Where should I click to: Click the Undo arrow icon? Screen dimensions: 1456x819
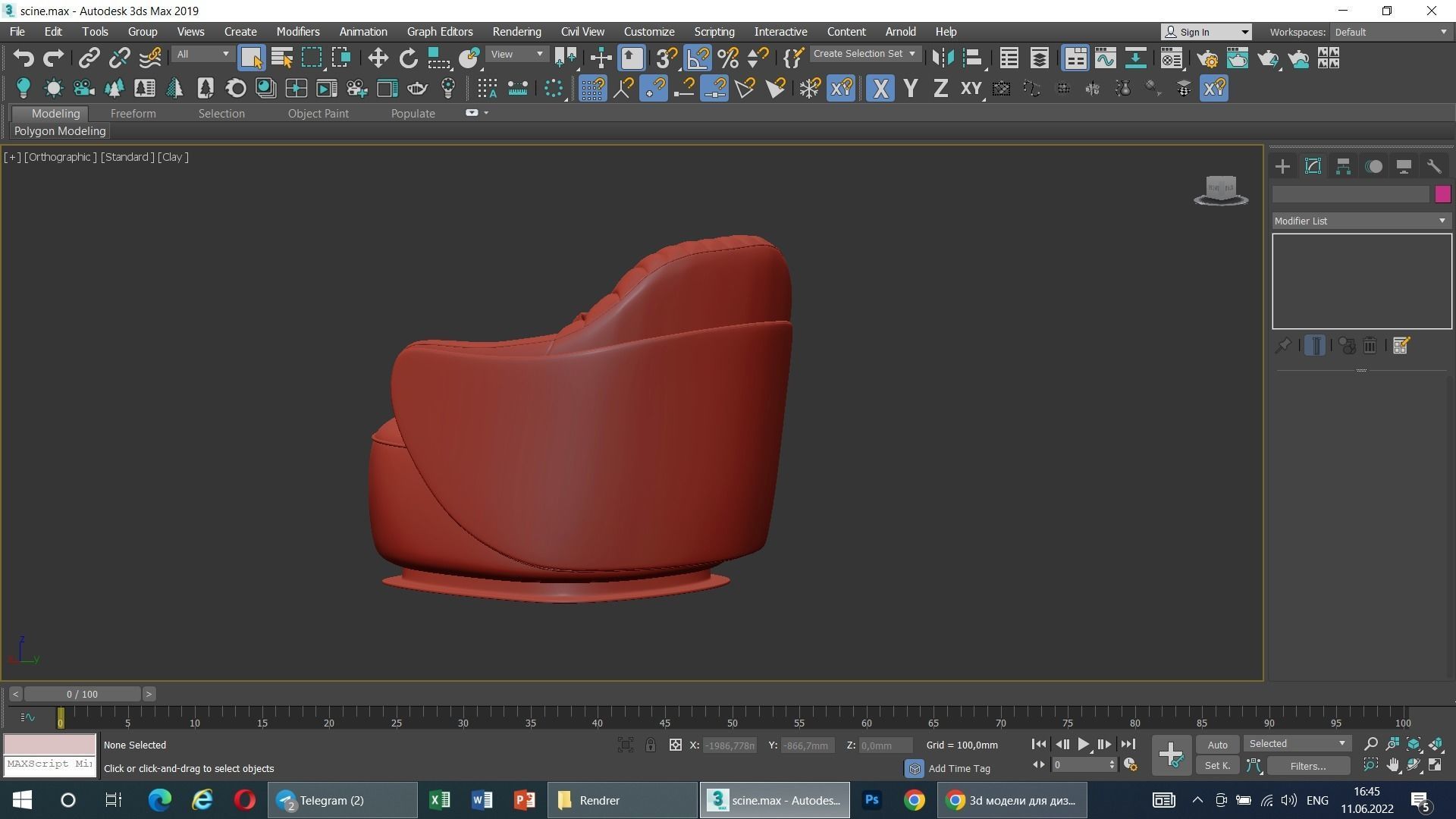(24, 58)
